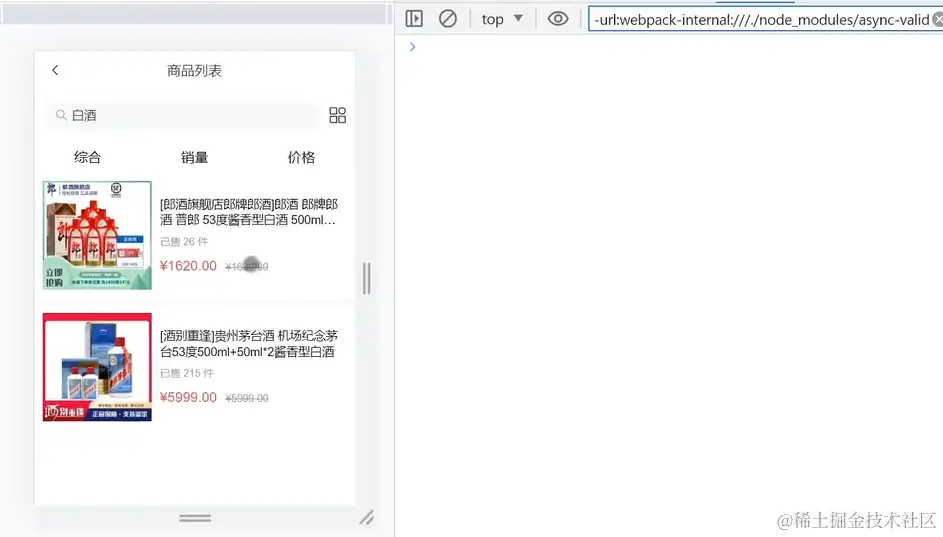Open the 茅台酒 product thumbnail
Screen dimensions: 943x537
(x=97, y=367)
